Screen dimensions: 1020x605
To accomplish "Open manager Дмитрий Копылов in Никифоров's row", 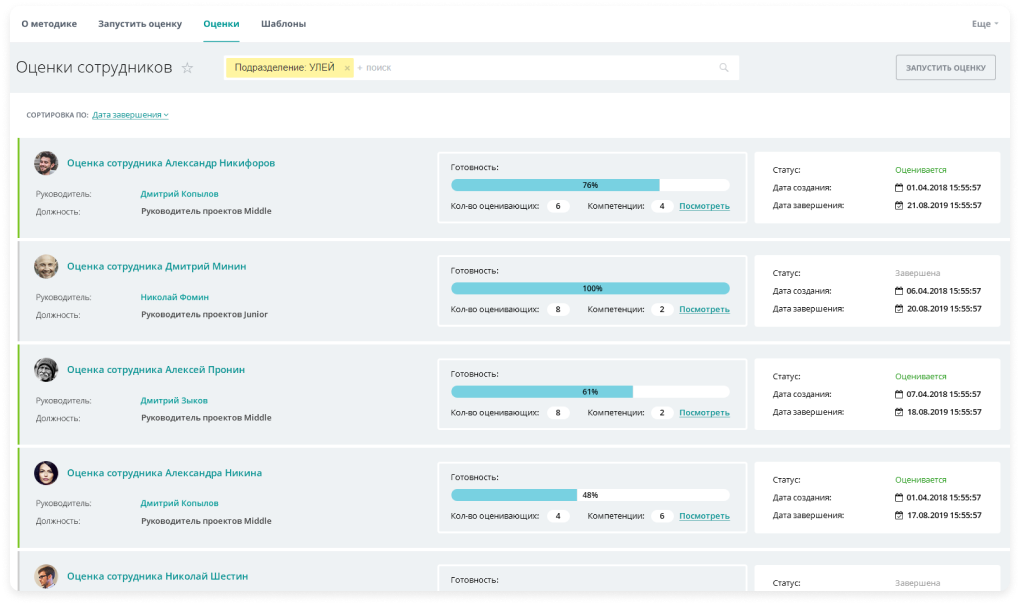I will point(180,194).
